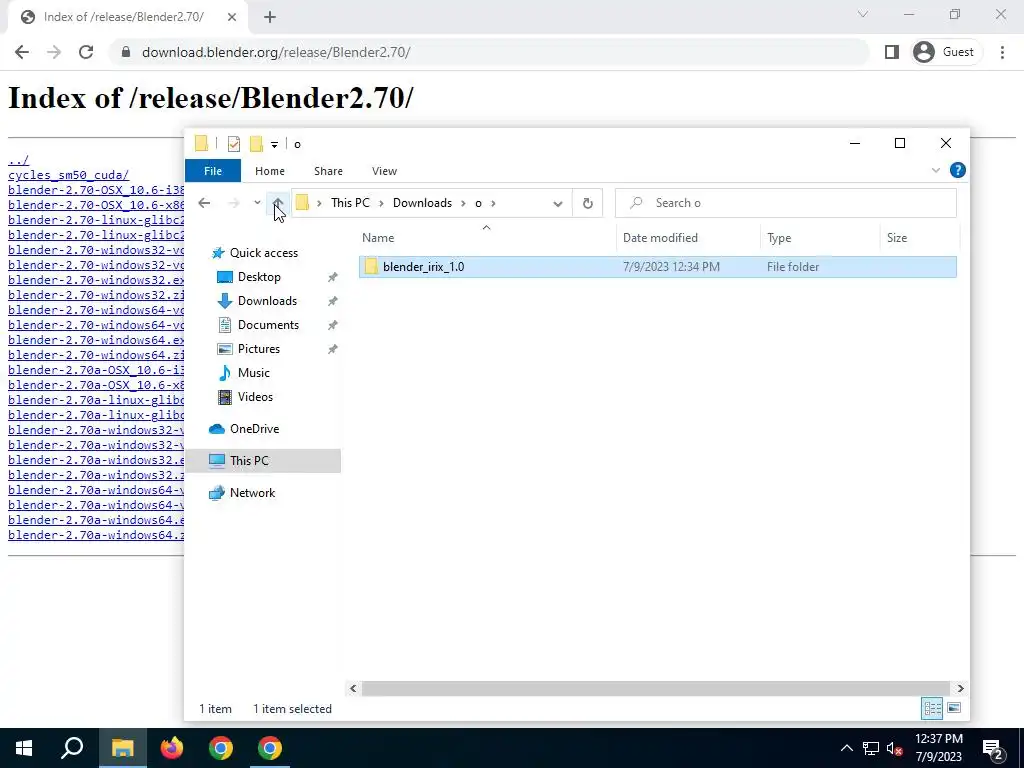1024x768 pixels.
Task: Switch to Large icons view layout icon
Action: tap(954, 708)
